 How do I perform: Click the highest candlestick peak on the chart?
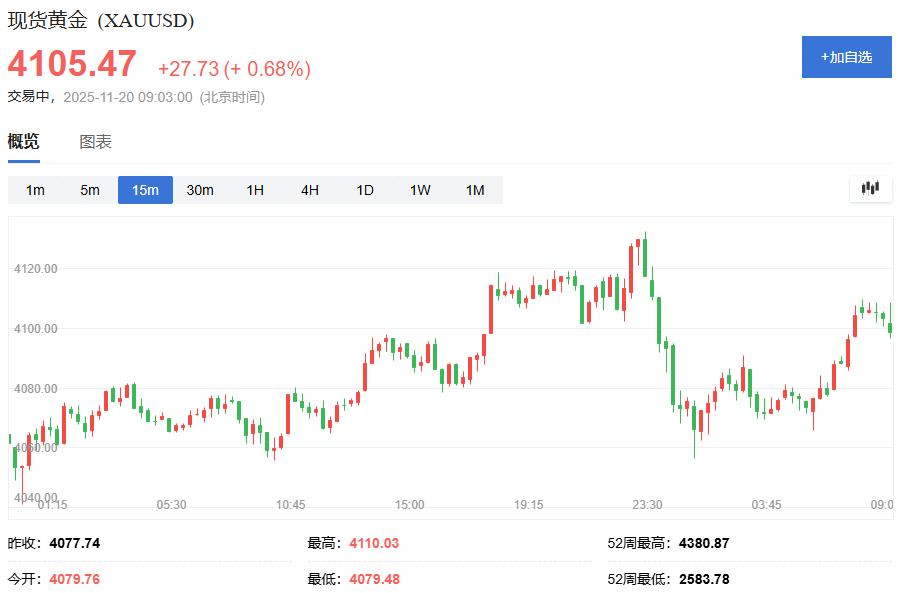(x=645, y=232)
